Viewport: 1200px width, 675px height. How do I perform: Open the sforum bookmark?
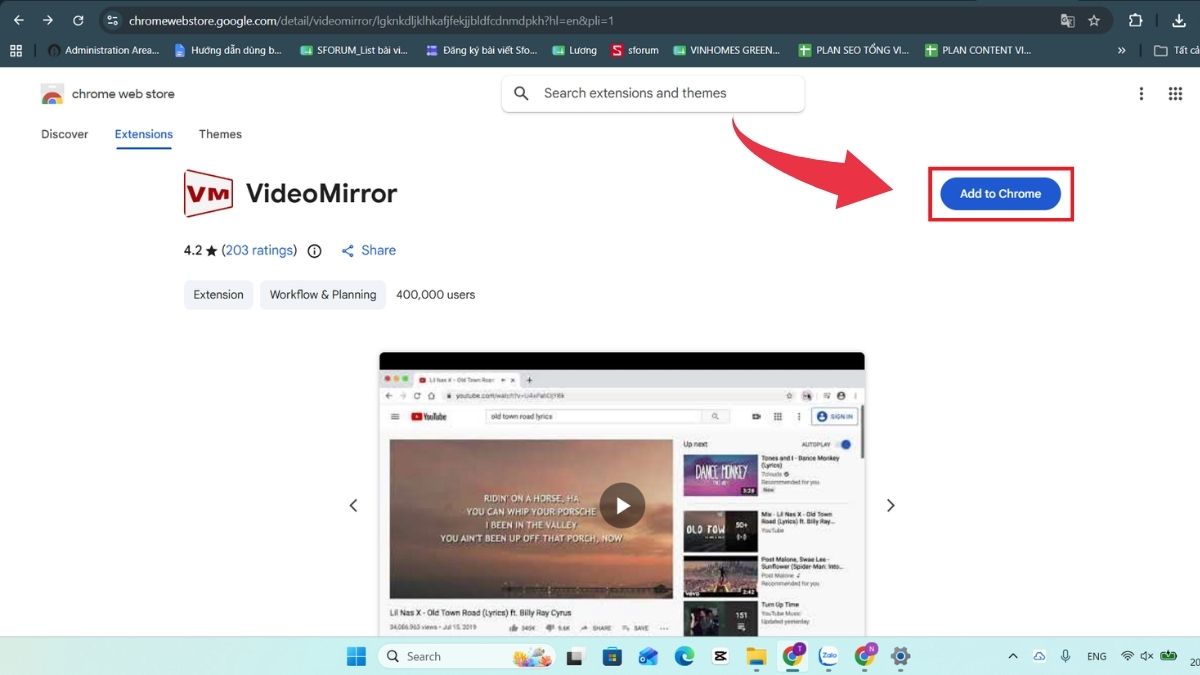pyautogui.click(x=635, y=50)
